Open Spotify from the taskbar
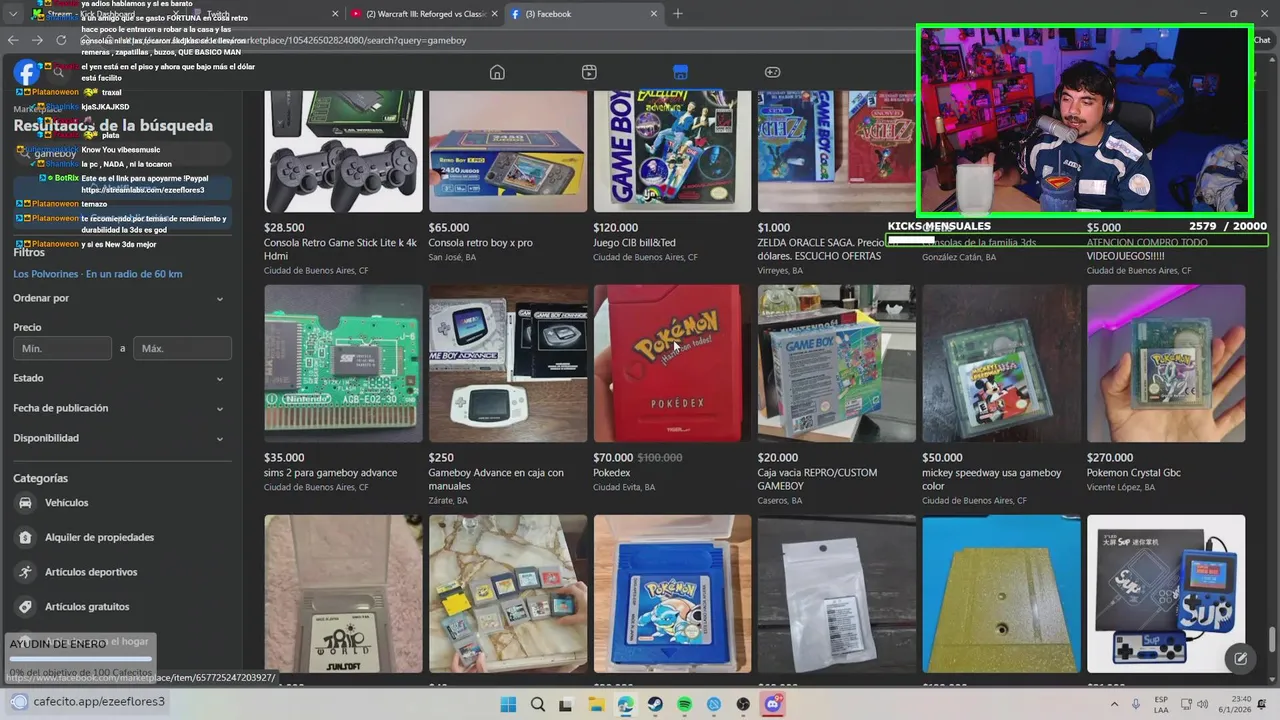The image size is (1280, 720). pos(685,704)
